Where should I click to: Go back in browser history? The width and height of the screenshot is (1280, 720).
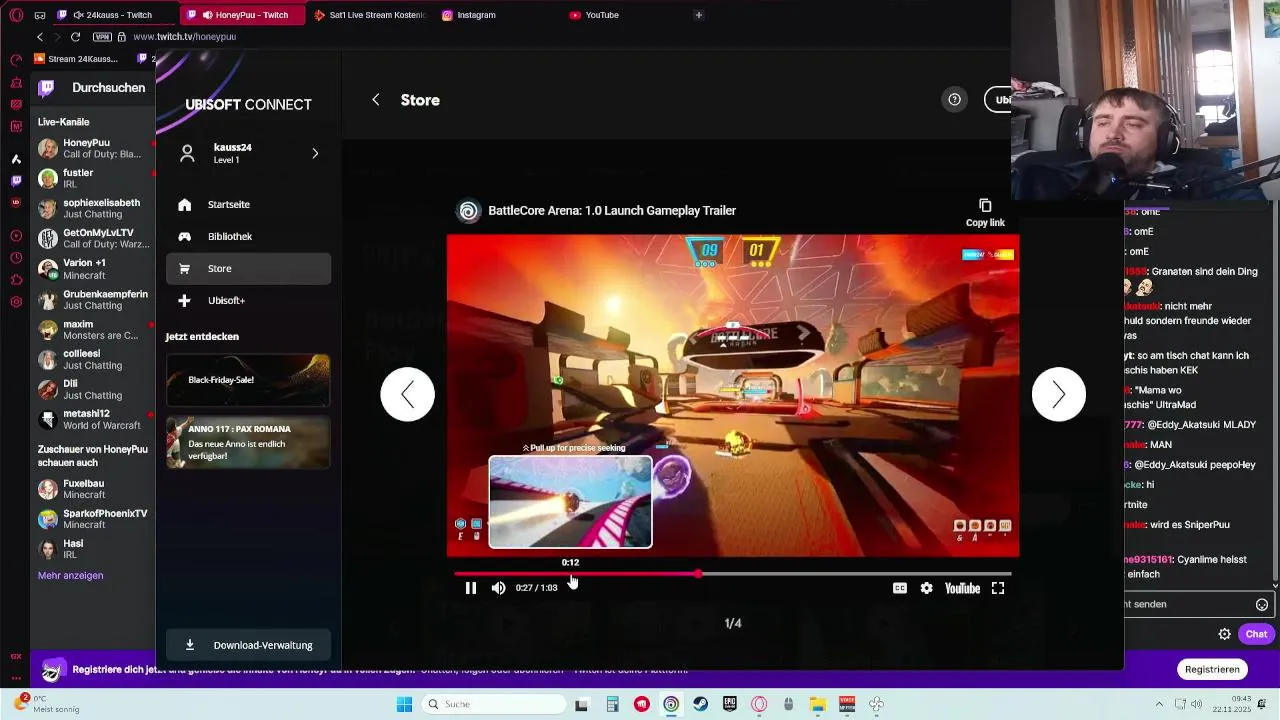point(40,37)
